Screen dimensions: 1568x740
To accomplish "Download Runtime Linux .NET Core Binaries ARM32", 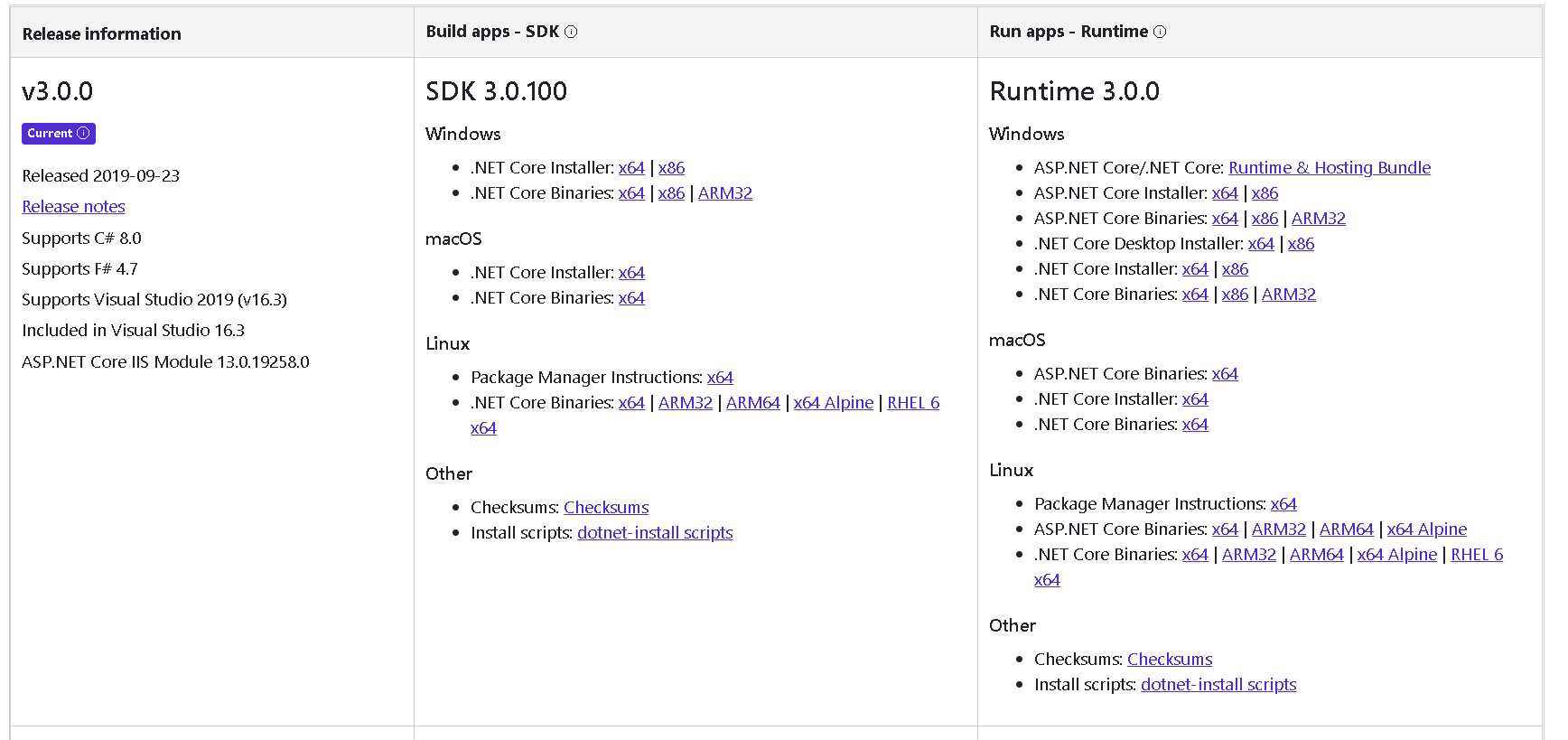I will point(1249,554).
